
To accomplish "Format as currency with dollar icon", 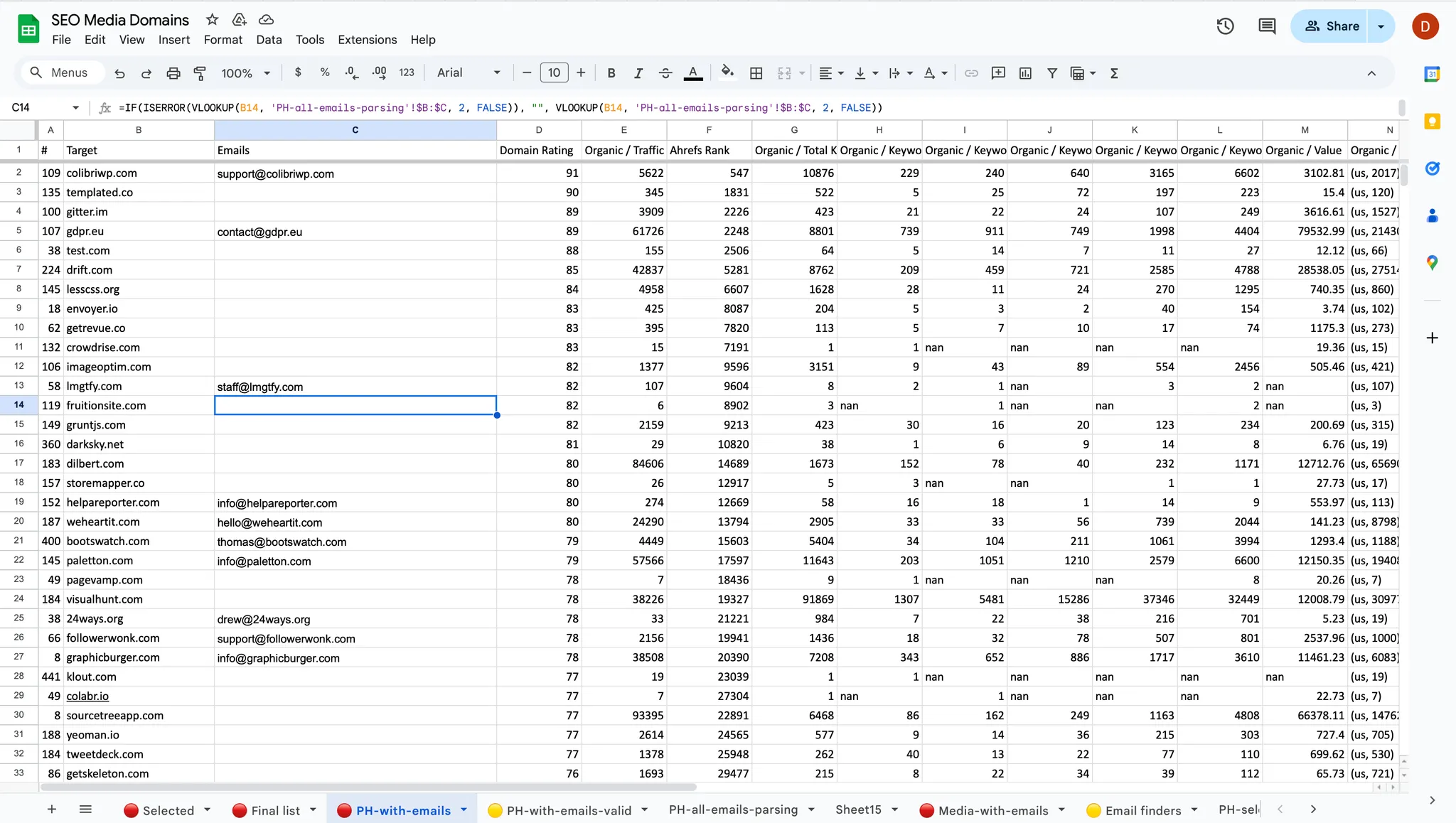I will (298, 72).
